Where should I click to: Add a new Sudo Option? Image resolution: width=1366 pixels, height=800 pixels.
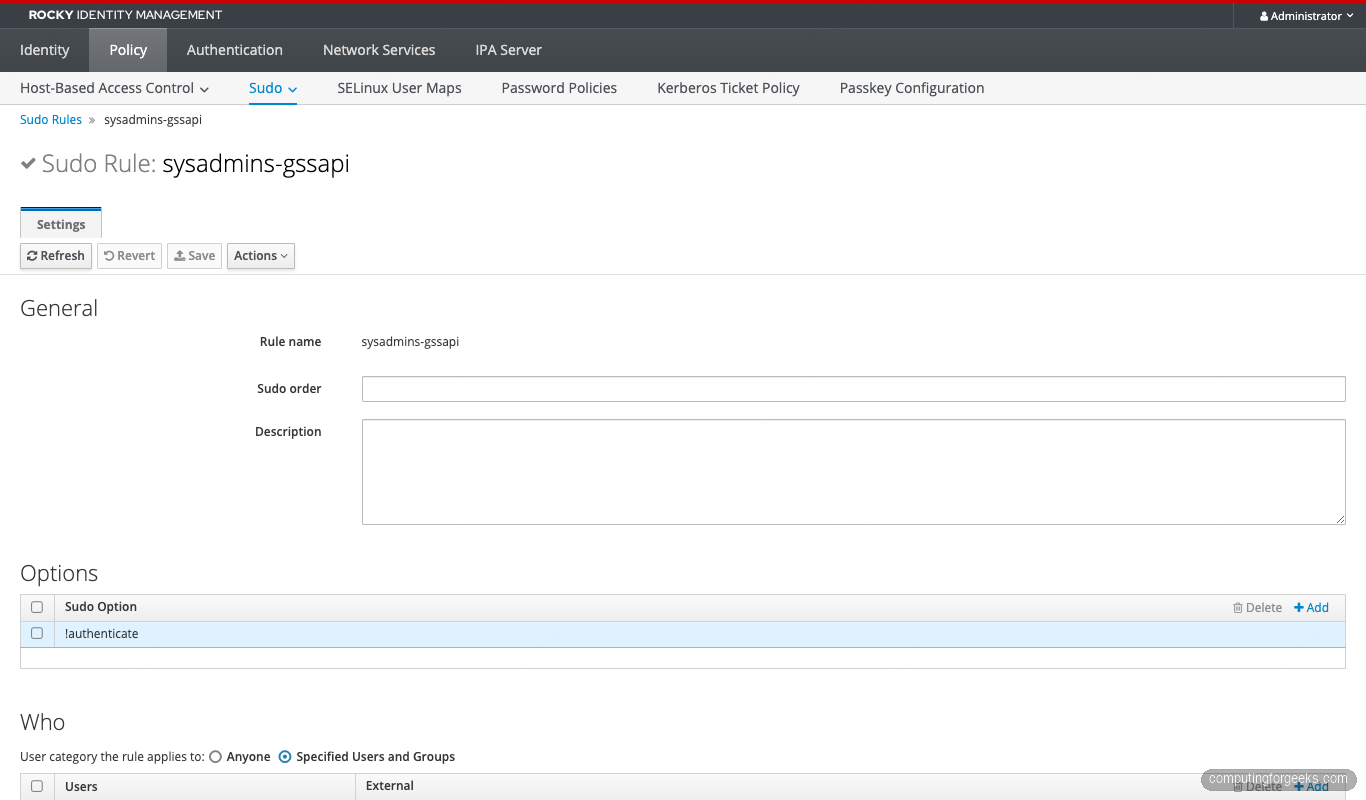coord(1311,608)
